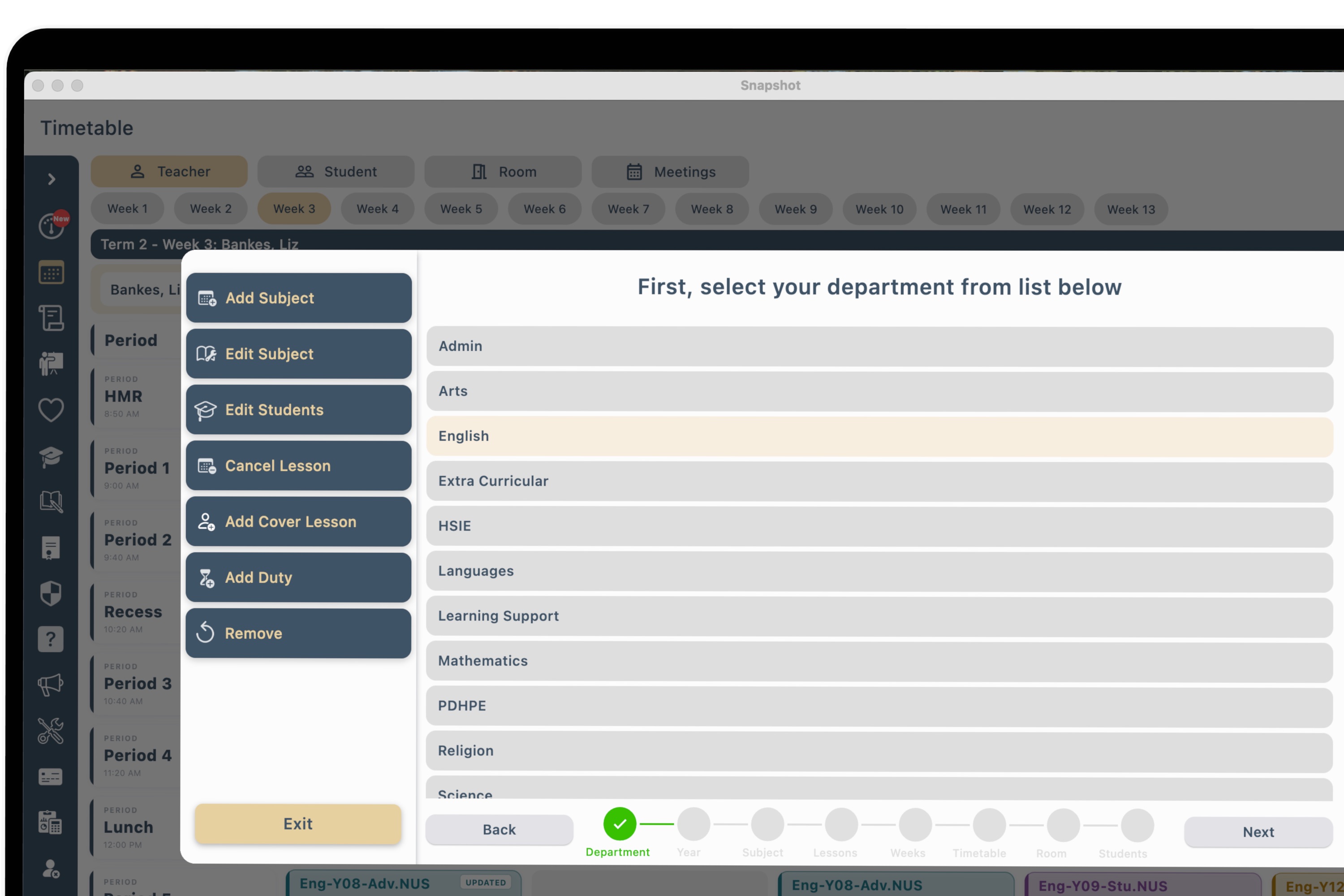The image size is (1344, 896).
Task: Select Week 11
Action: click(964, 209)
